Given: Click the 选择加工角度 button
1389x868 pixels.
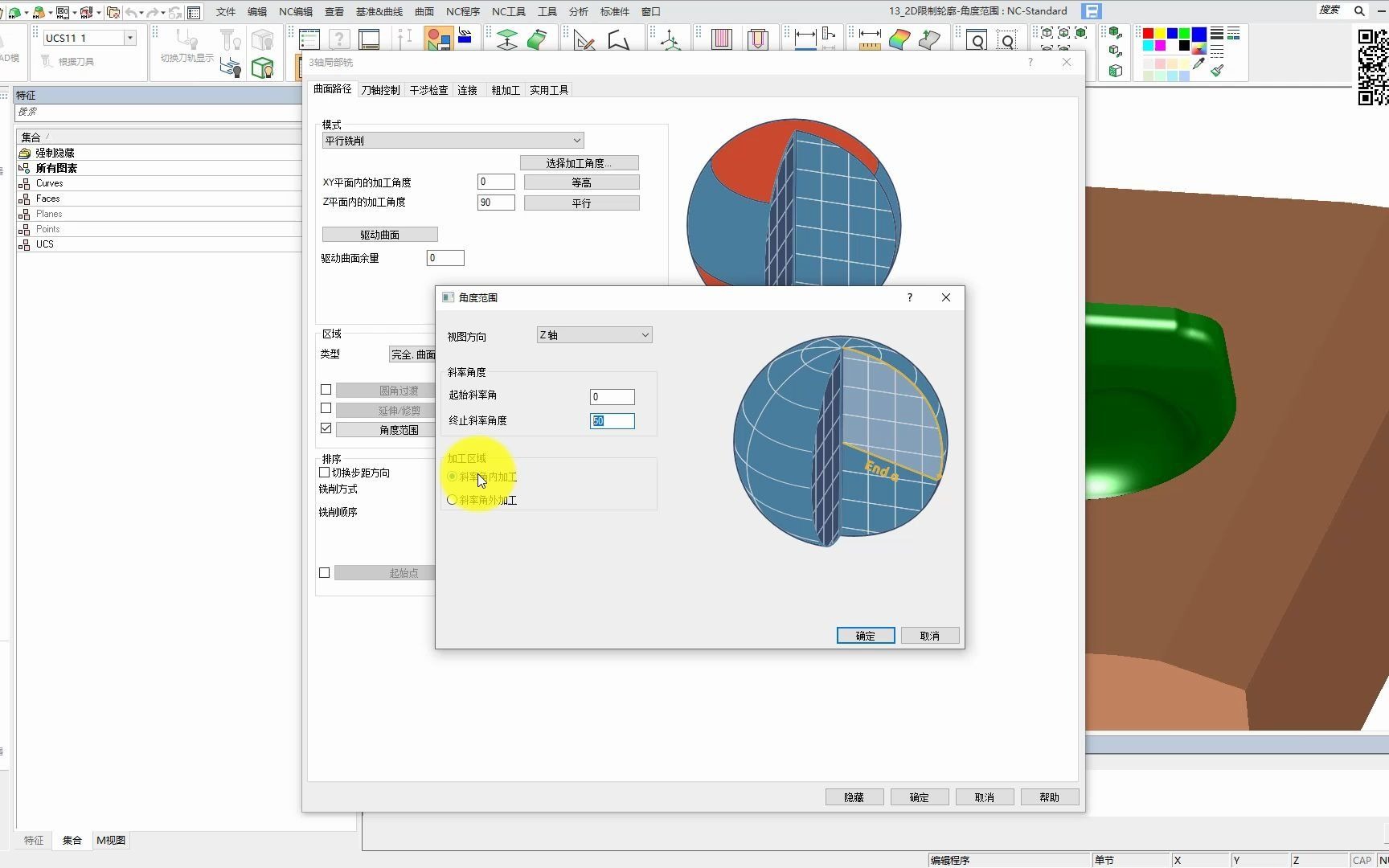Looking at the screenshot, I should pos(579,163).
